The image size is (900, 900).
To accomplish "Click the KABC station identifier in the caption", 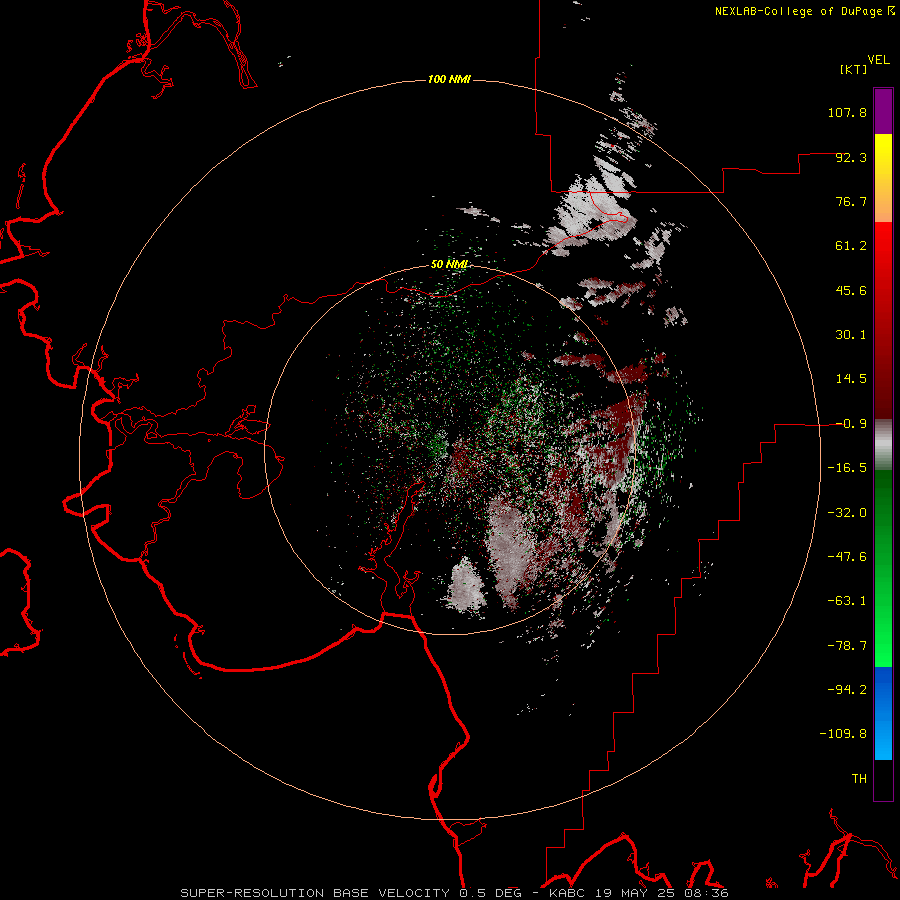I will coord(567,893).
